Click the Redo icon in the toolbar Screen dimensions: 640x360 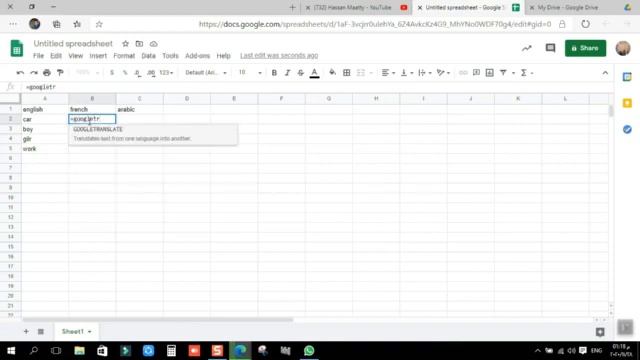point(34,73)
